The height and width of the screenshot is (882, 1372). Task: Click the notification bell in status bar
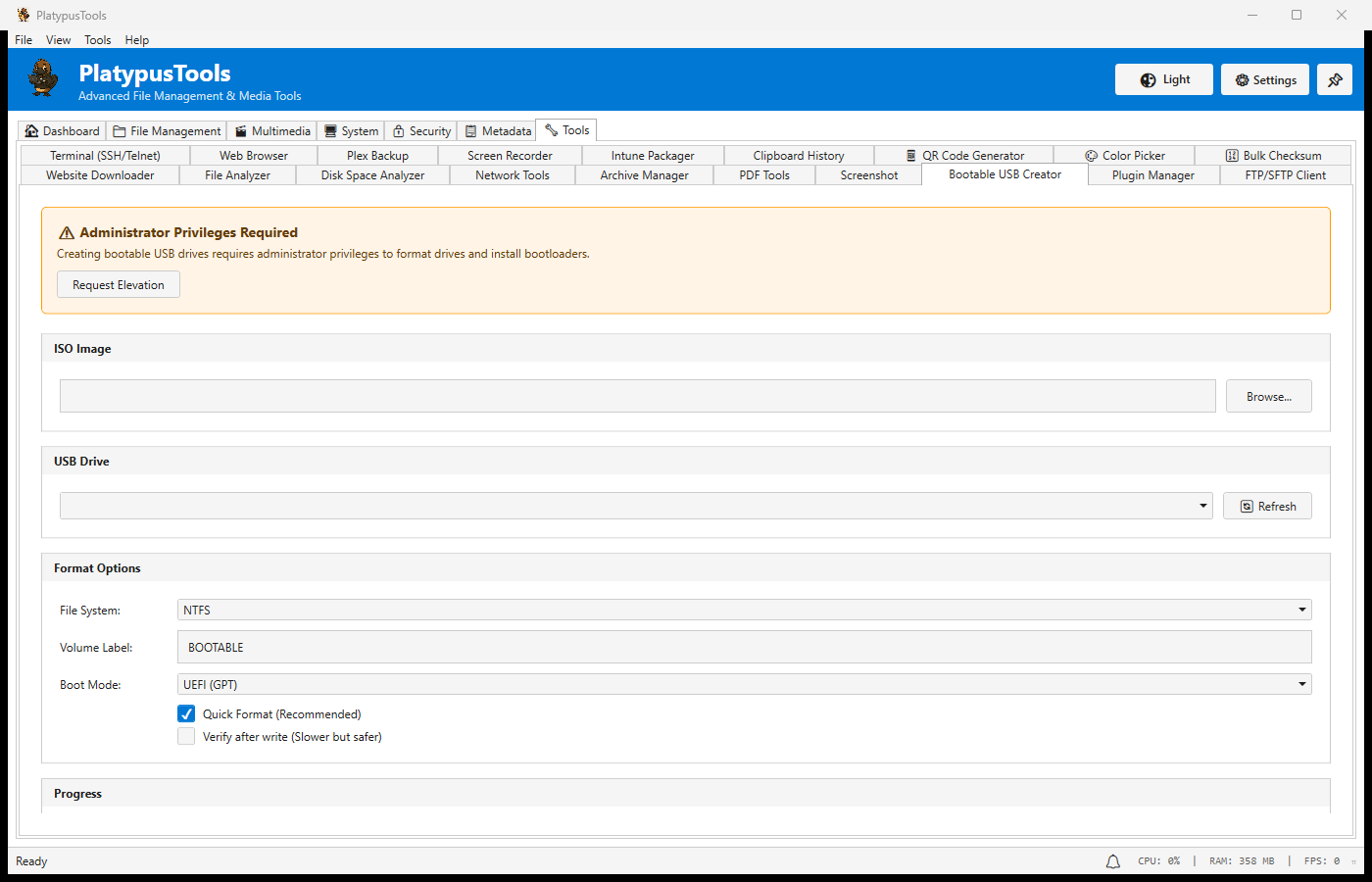click(1112, 861)
